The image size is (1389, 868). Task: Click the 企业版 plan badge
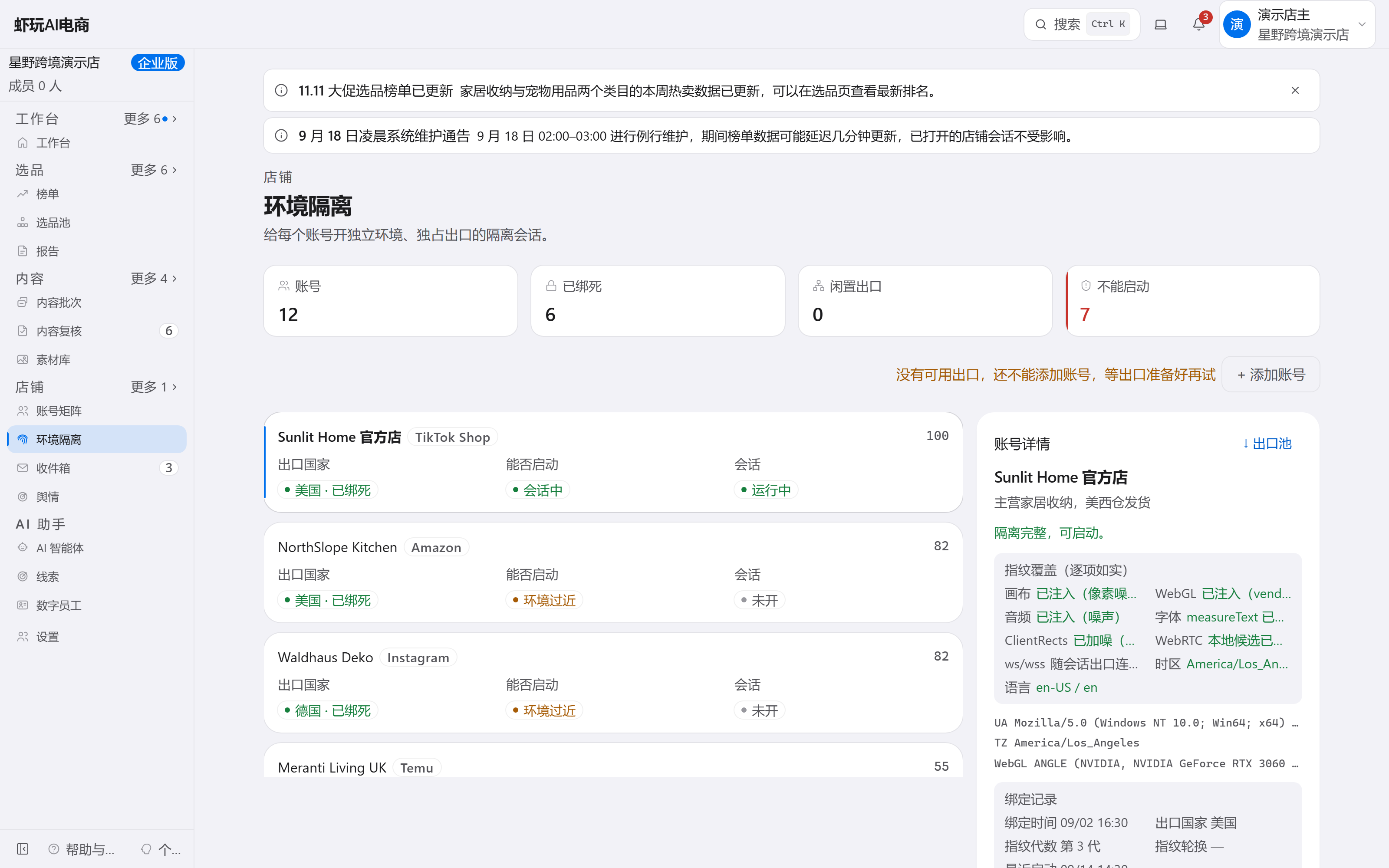tap(158, 62)
